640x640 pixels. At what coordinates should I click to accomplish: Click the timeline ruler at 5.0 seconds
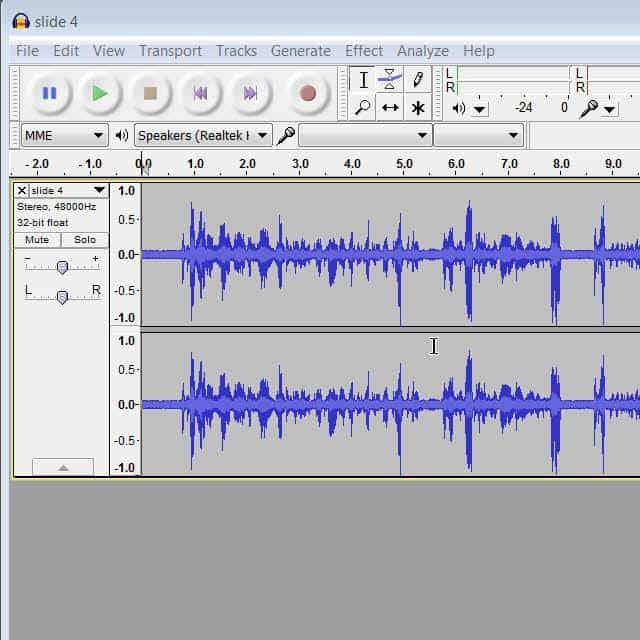(404, 164)
